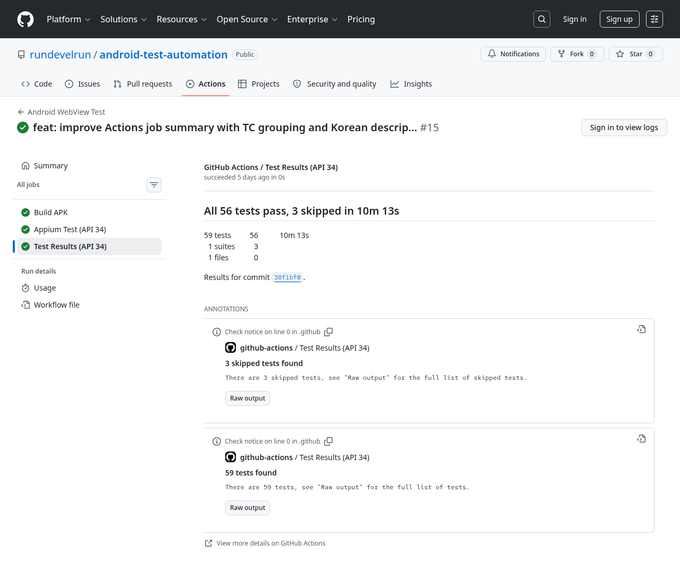Fork the repository with Fork button
The image size is (680, 578).
click(x=577, y=54)
